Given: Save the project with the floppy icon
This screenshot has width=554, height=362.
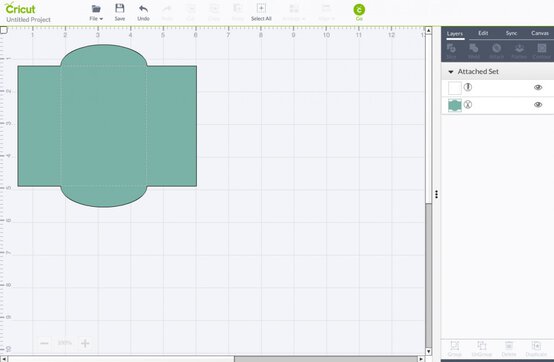Looking at the screenshot, I should point(120,8).
